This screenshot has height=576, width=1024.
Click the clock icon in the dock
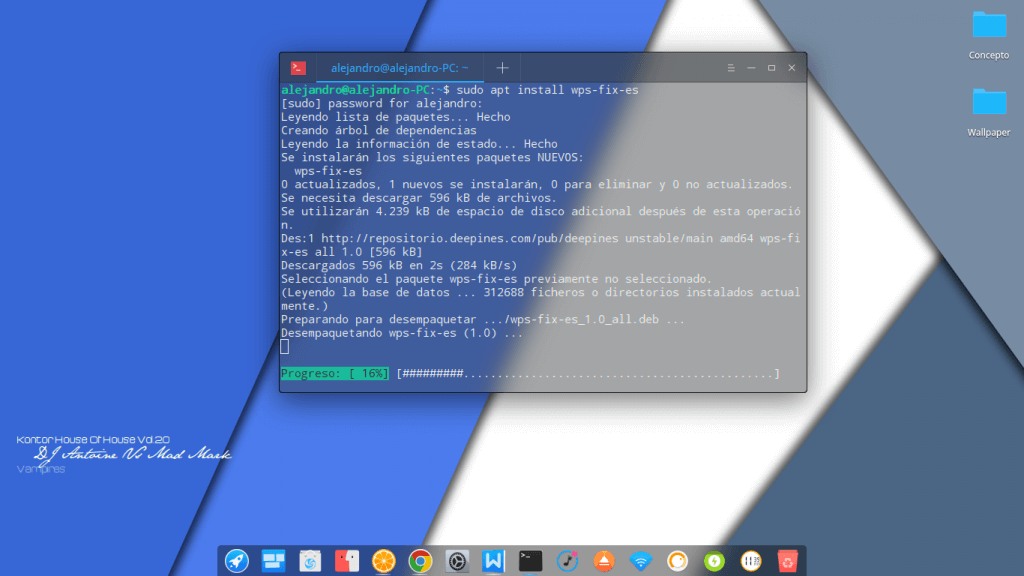tap(751, 561)
